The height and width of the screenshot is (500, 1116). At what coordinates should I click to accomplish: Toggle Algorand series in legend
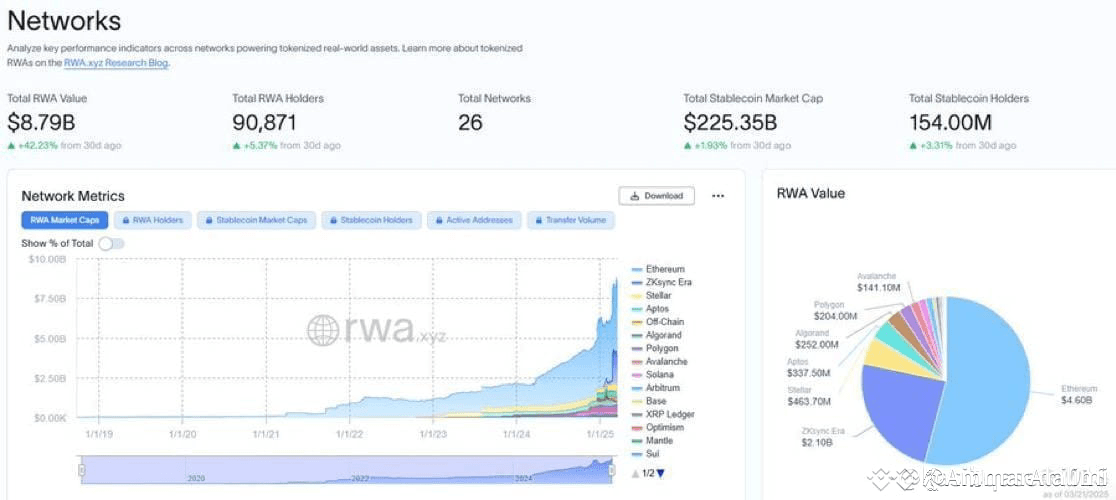pyautogui.click(x=656, y=335)
